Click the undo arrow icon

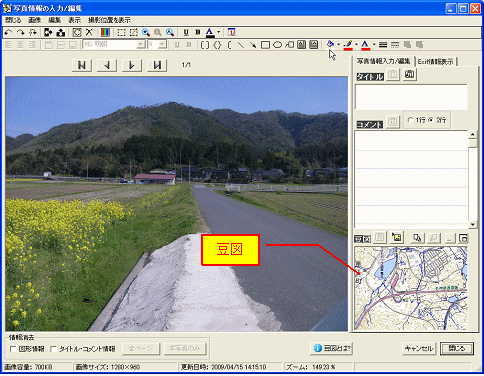[9, 32]
